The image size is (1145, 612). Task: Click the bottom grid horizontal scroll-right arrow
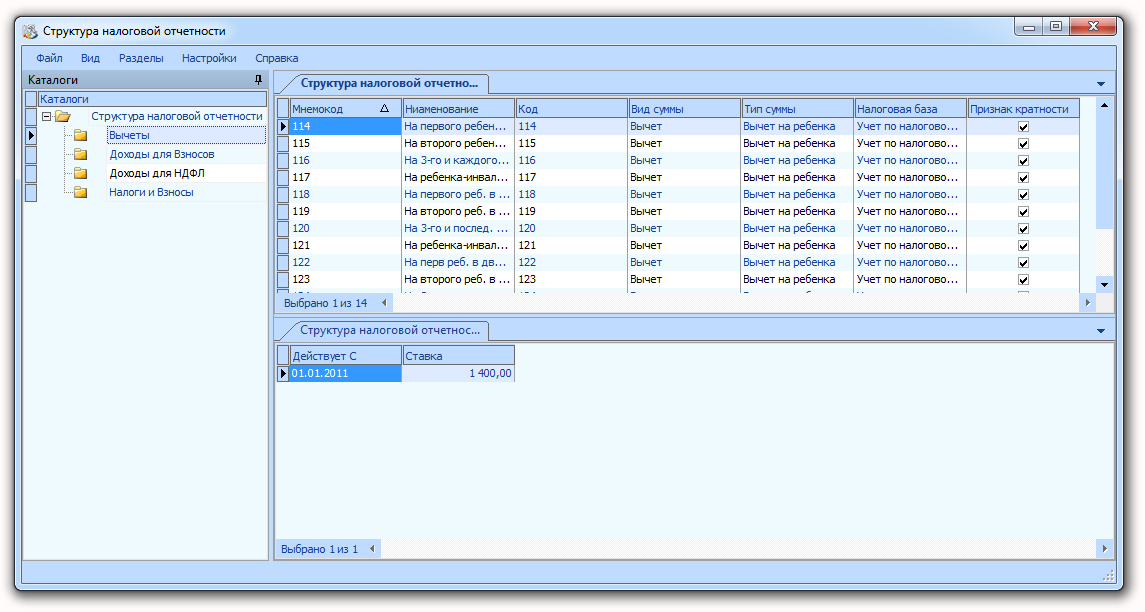click(1104, 548)
